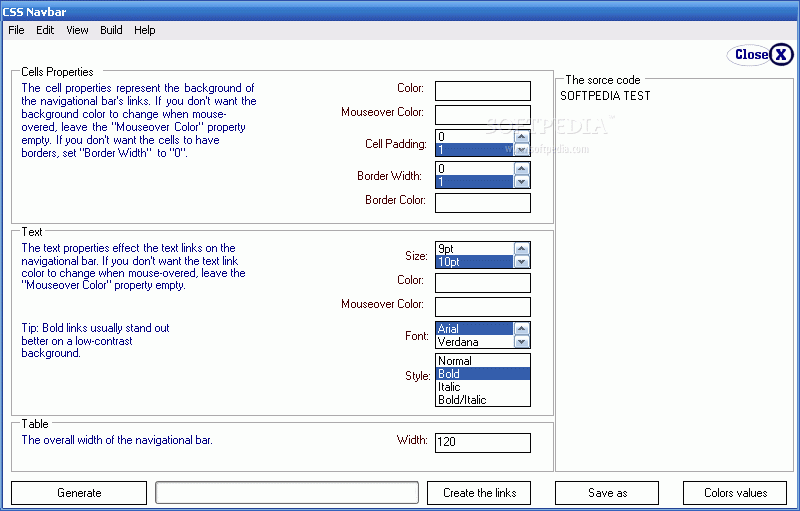Image resolution: width=800 pixels, height=511 pixels.
Task: Select Arial in Font list
Action: point(474,328)
